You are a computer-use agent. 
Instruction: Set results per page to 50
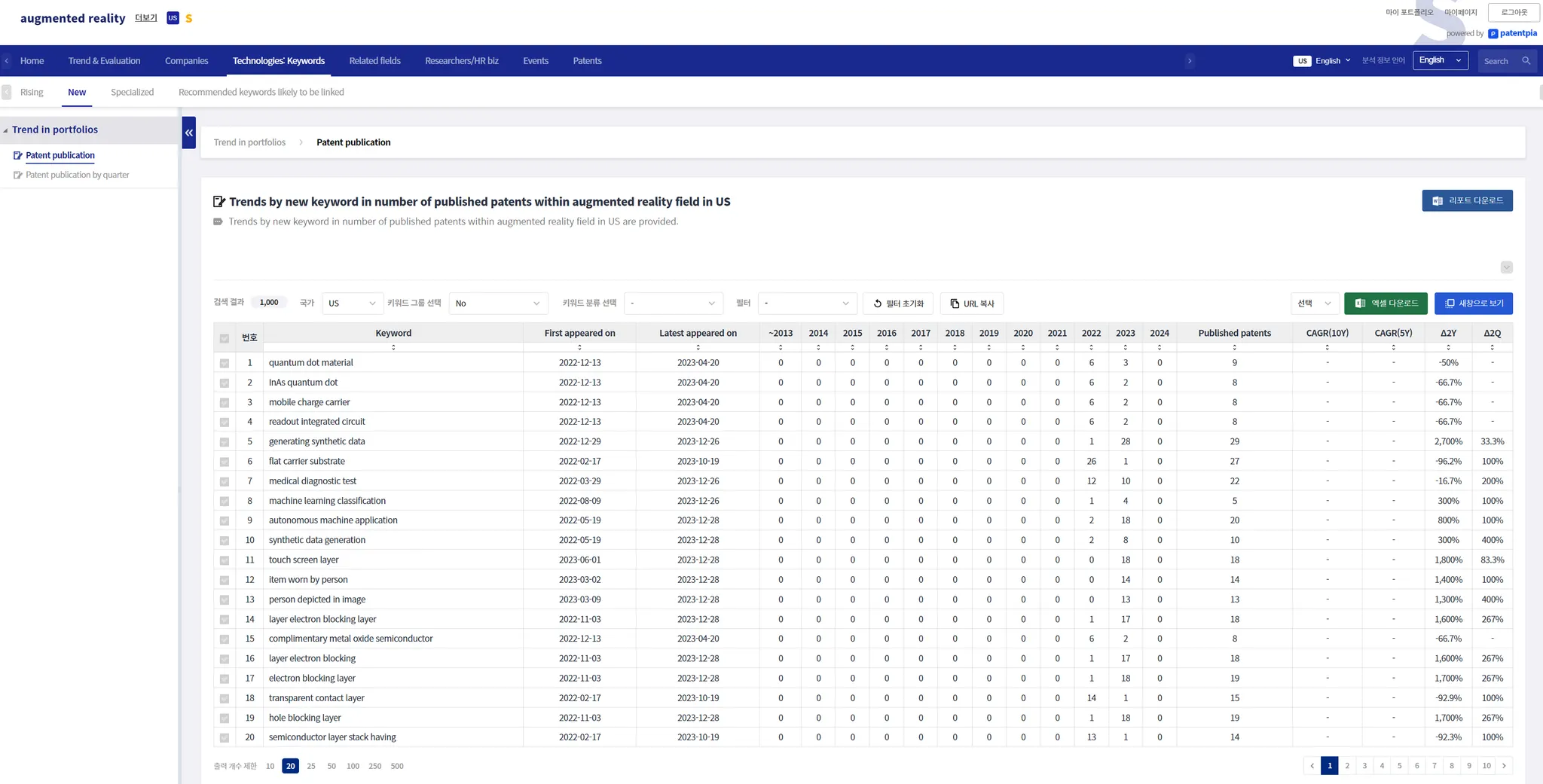coord(332,766)
